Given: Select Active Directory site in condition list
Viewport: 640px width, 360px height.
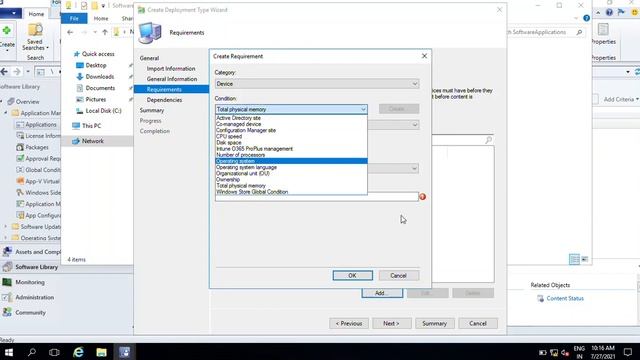Looking at the screenshot, I should [238, 118].
